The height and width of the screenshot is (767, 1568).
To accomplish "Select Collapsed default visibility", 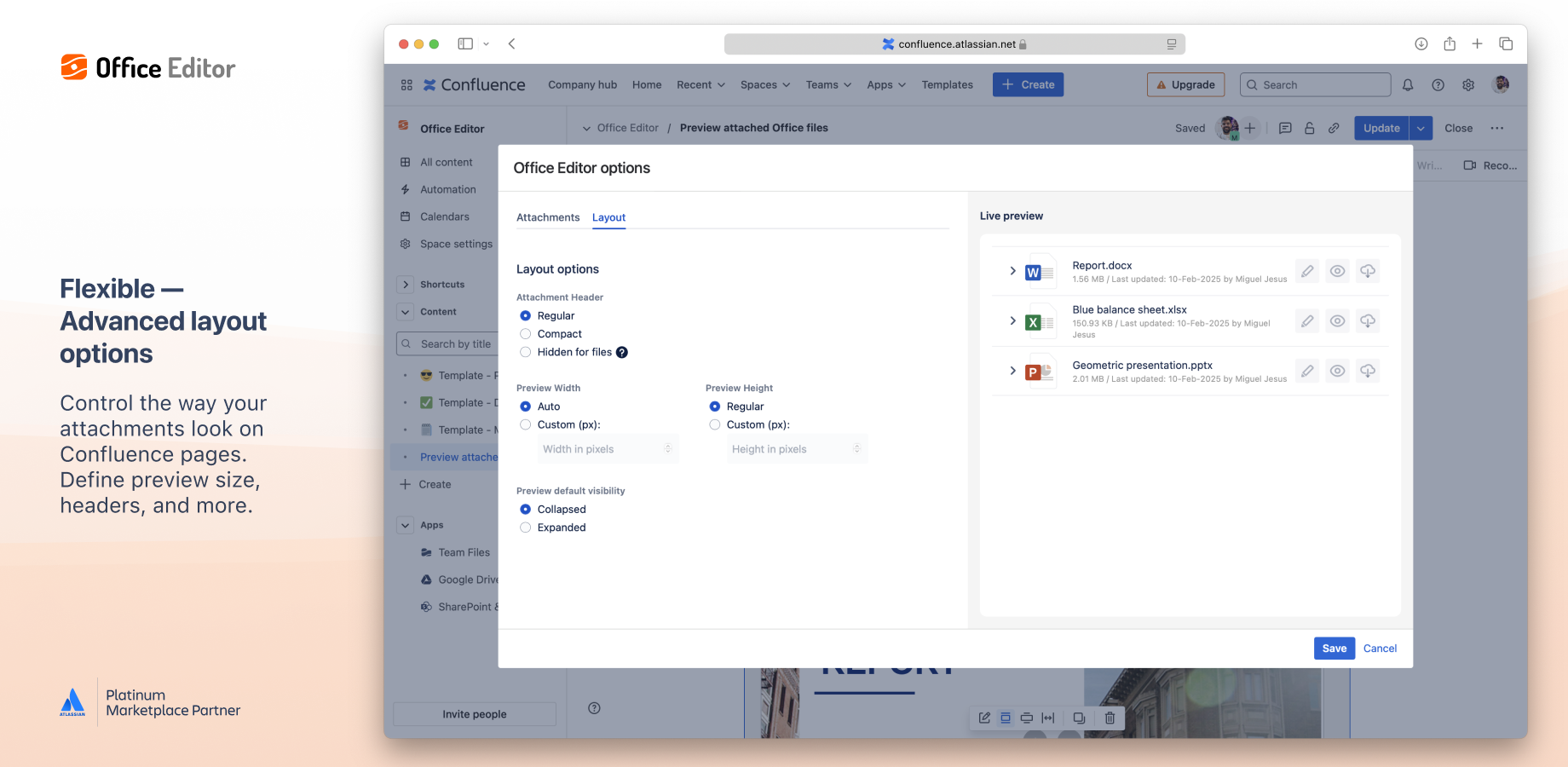I will [x=526, y=510].
